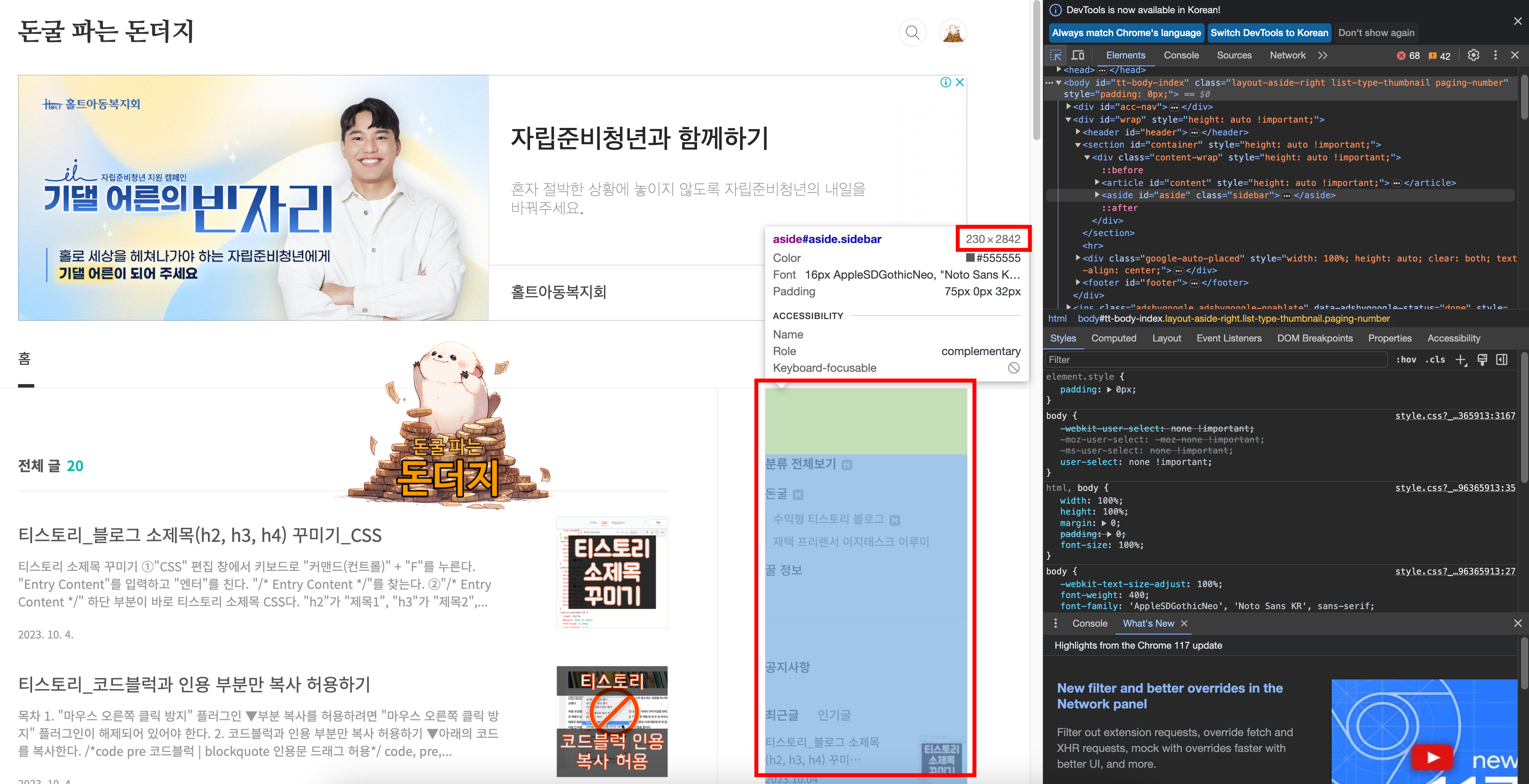Toggle the .cls element classes panel
The height and width of the screenshot is (784, 1529).
point(1435,359)
